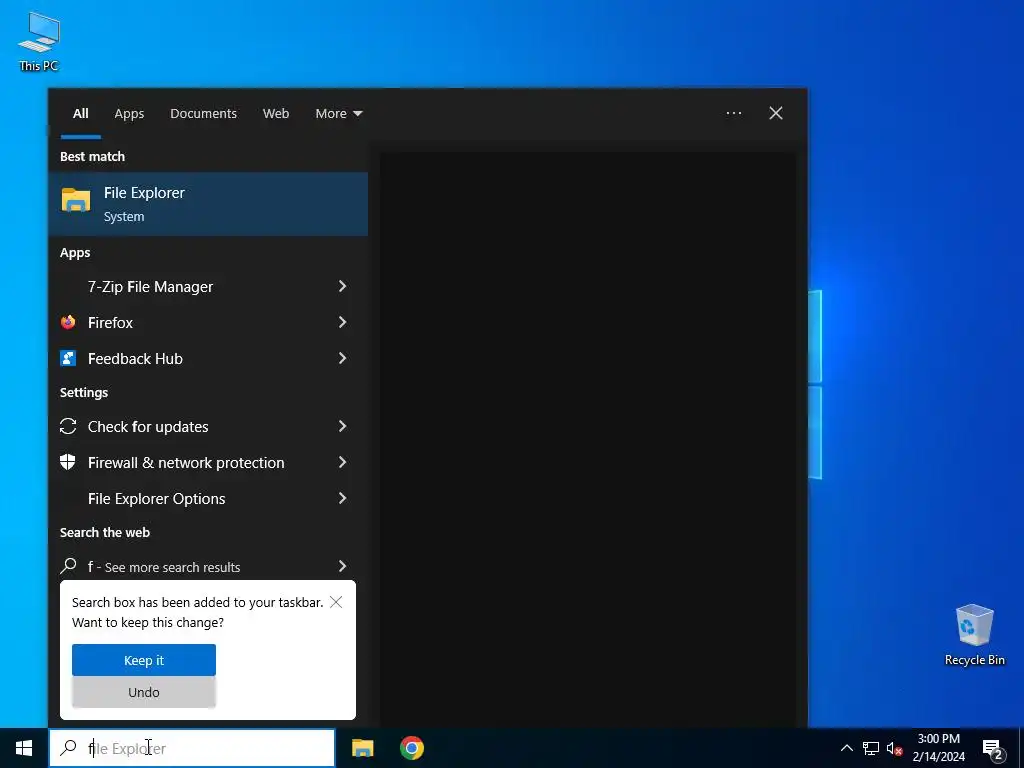Switch to the Documents search tab

click(203, 114)
